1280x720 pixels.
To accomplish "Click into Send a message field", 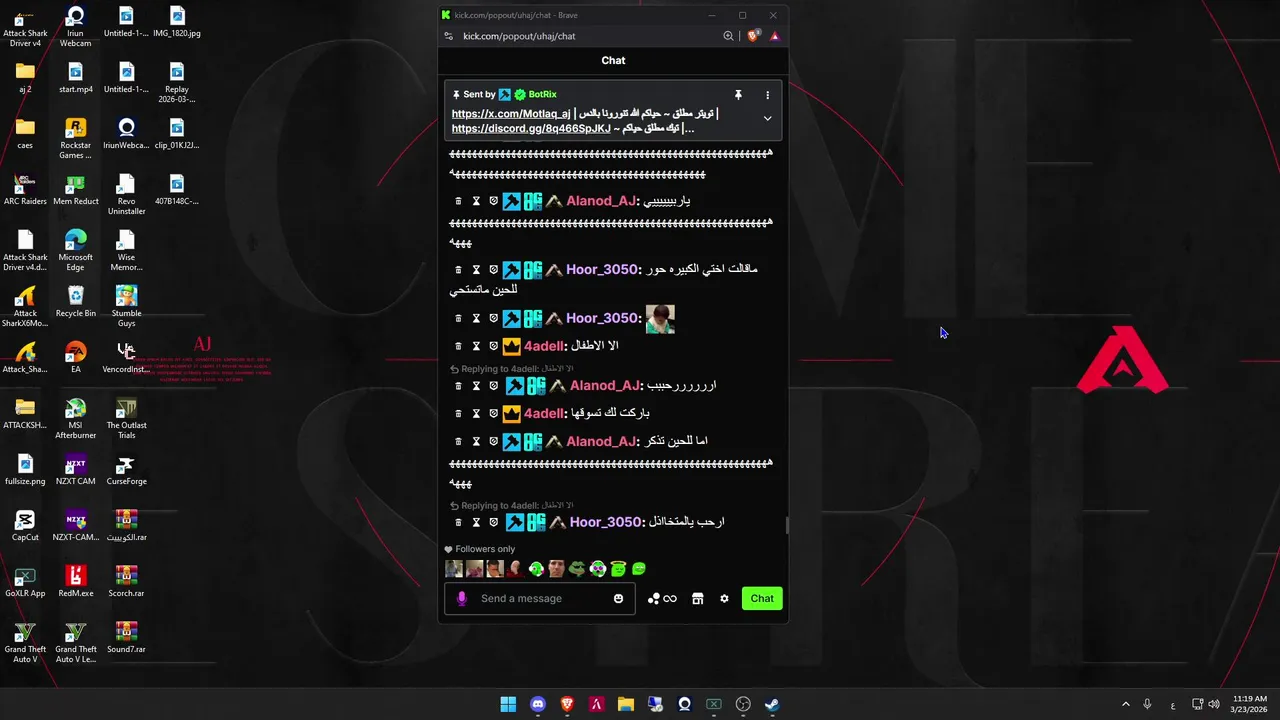I will [x=540, y=599].
